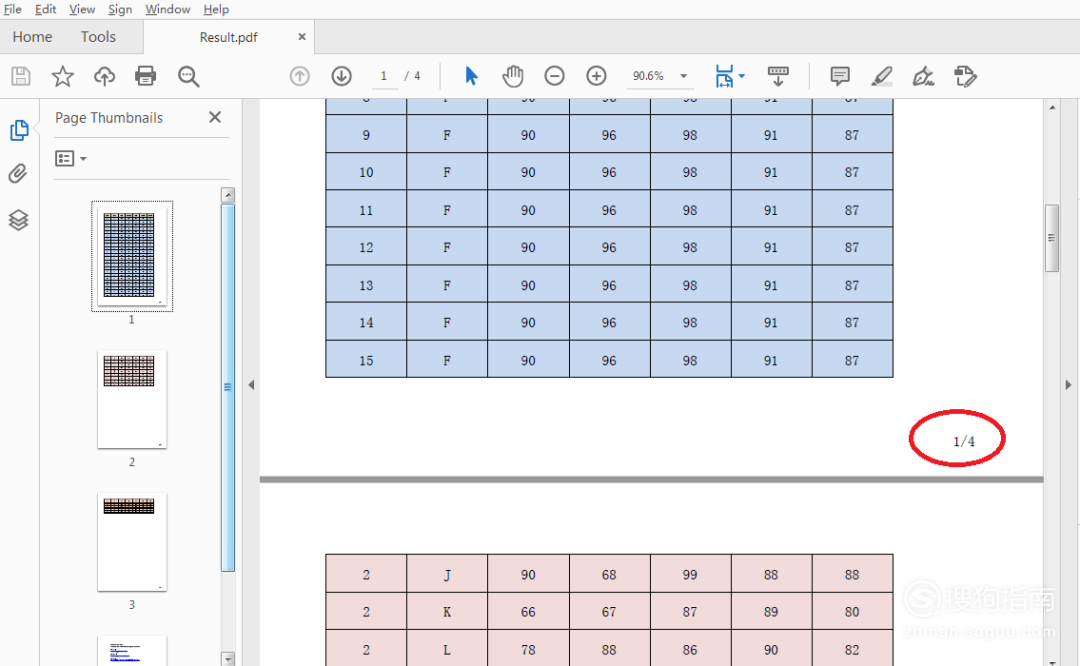
Task: Add a sticky note comment
Action: point(840,76)
